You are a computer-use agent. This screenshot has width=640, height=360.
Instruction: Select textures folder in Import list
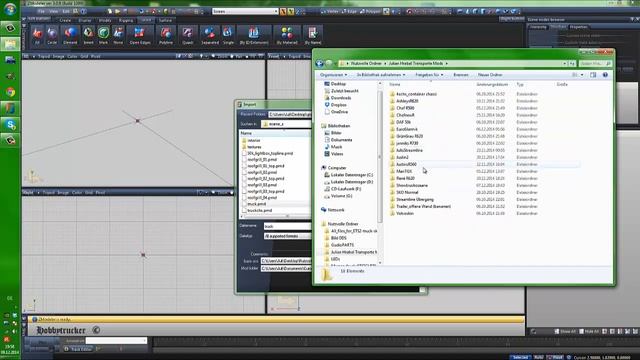coord(254,147)
